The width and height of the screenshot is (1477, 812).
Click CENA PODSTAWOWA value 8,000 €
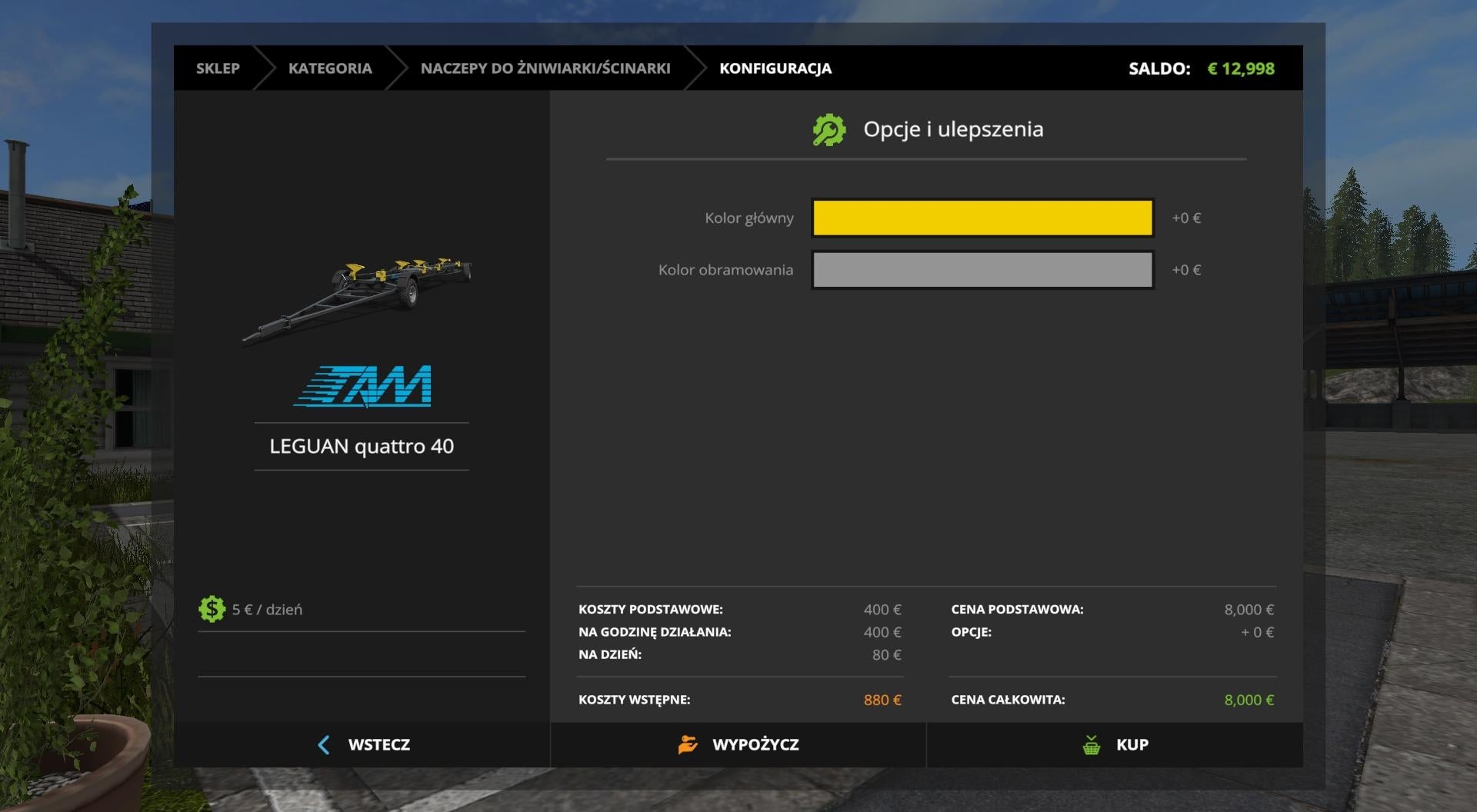[1249, 610]
